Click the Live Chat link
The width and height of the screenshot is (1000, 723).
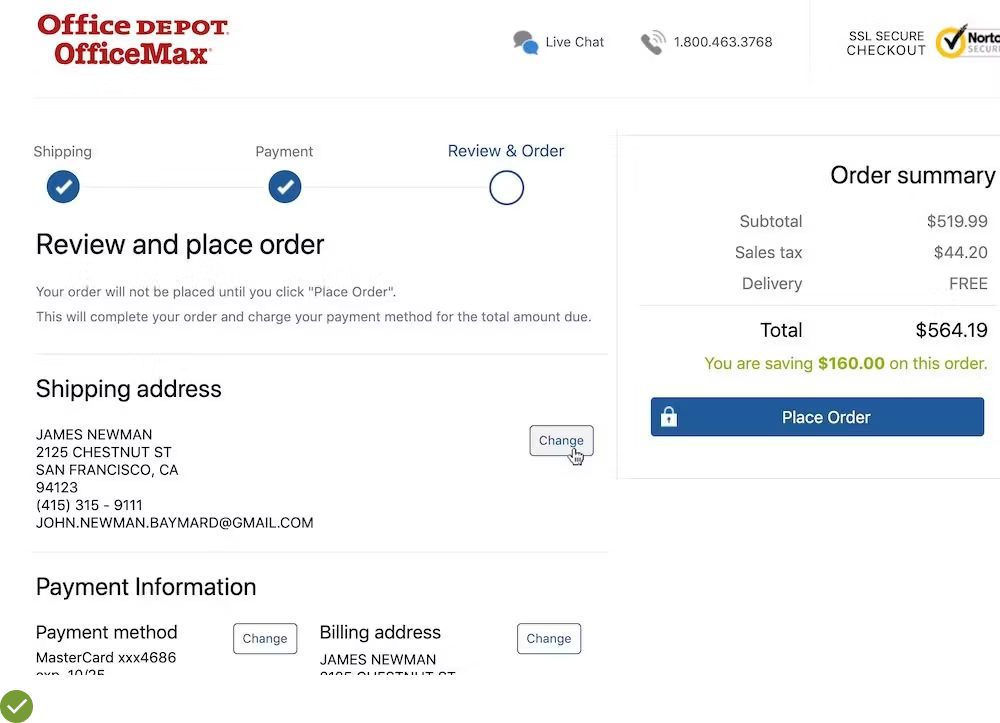pos(575,42)
